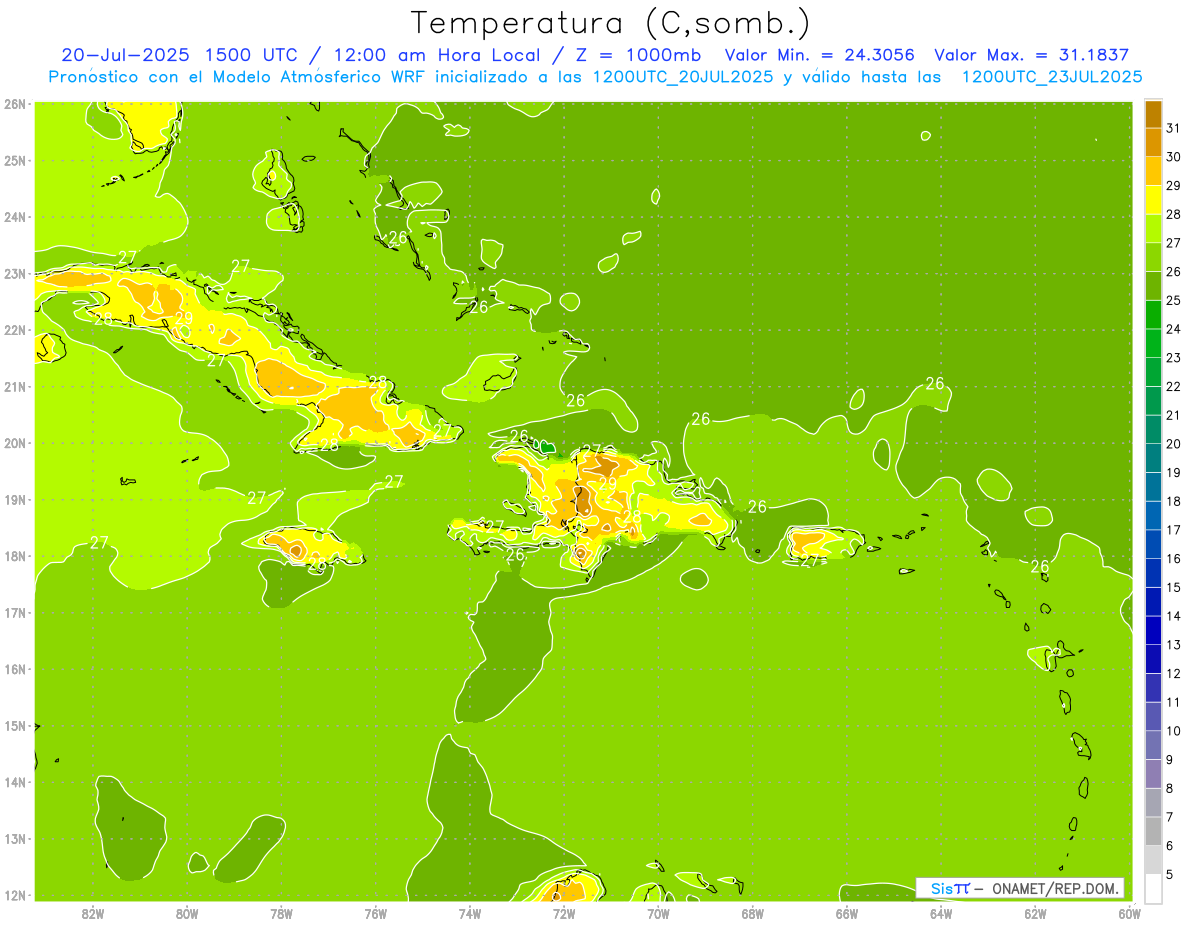The image size is (1200, 927).
Task: Click the legend scale value '15'
Action: coord(1174,587)
